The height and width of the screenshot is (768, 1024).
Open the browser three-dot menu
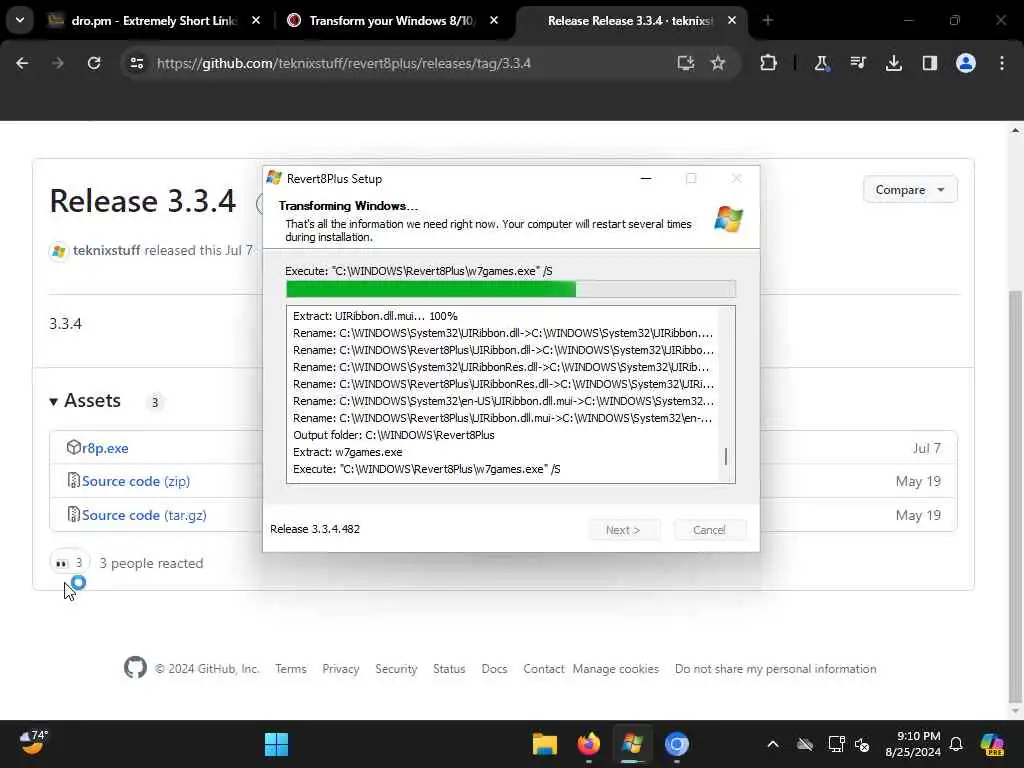pos(1002,63)
